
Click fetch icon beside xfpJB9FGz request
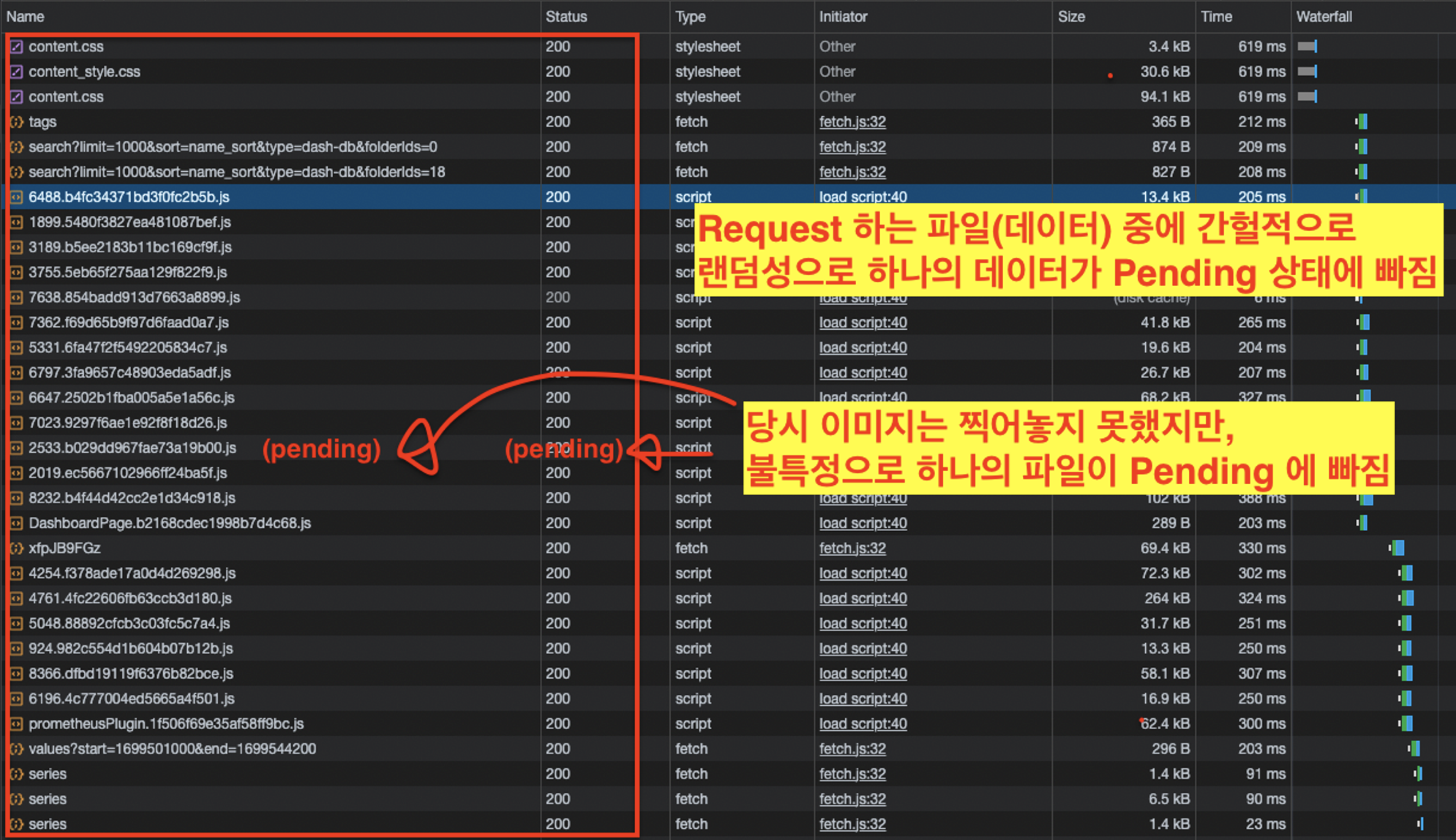[x=17, y=548]
